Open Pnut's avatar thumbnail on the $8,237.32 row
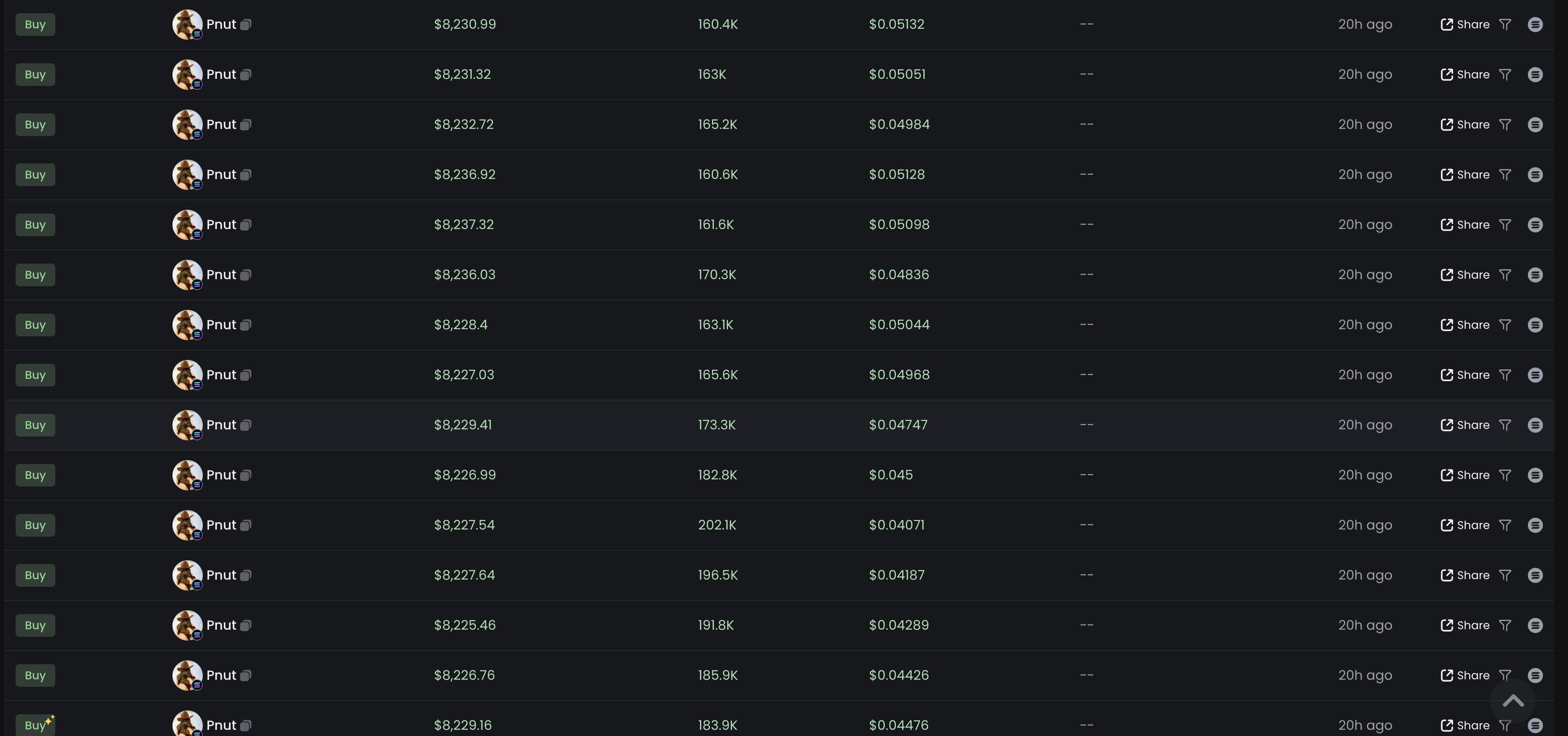Image resolution: width=1568 pixels, height=736 pixels. pyautogui.click(x=188, y=224)
